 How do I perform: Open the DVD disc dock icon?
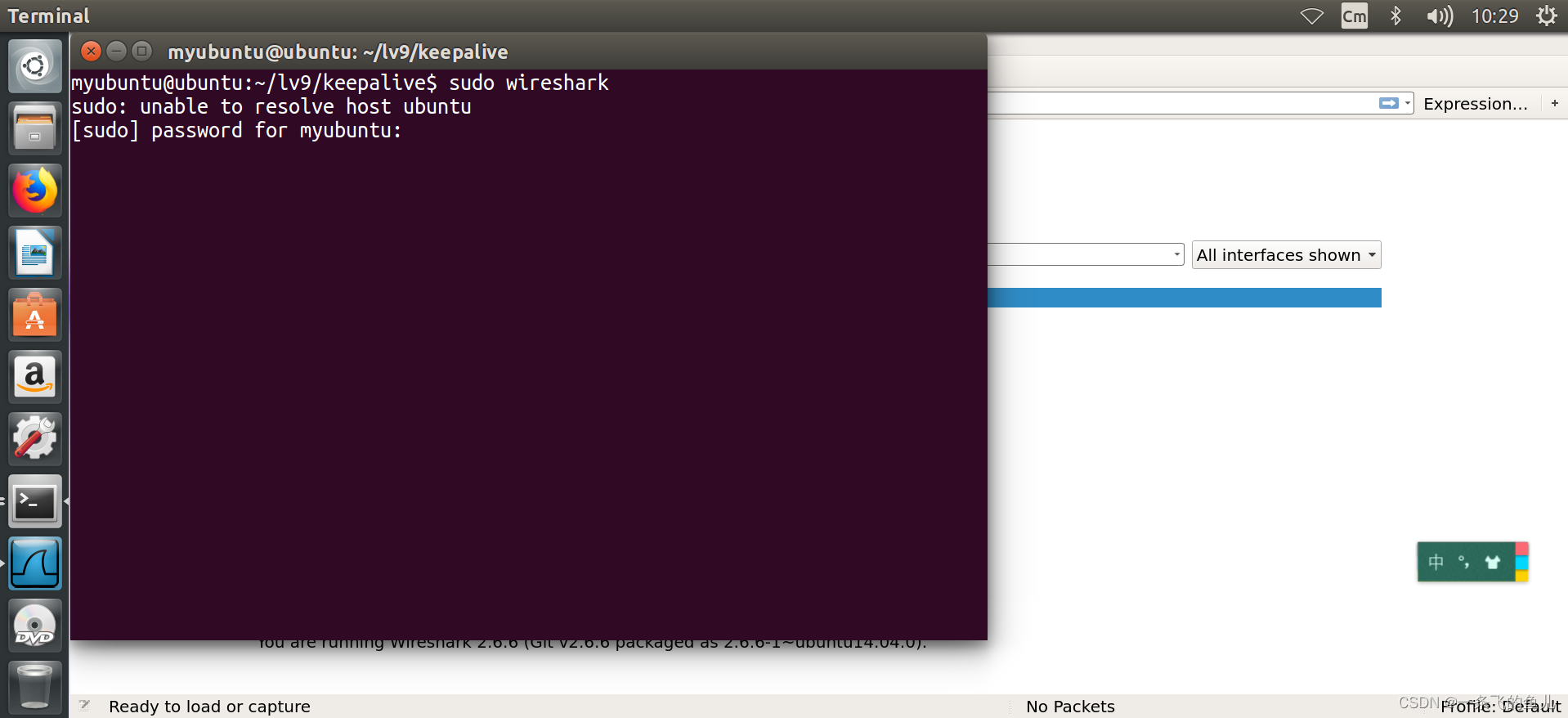(34, 626)
